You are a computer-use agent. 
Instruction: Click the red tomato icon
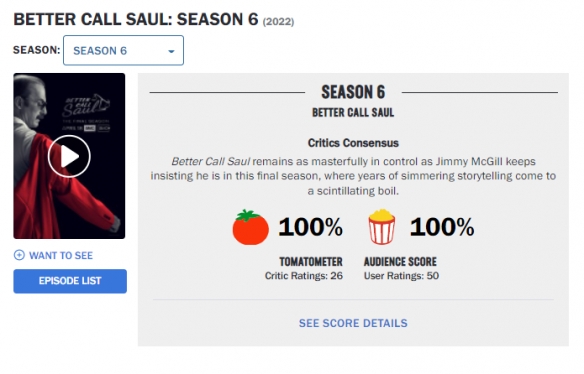pos(250,227)
